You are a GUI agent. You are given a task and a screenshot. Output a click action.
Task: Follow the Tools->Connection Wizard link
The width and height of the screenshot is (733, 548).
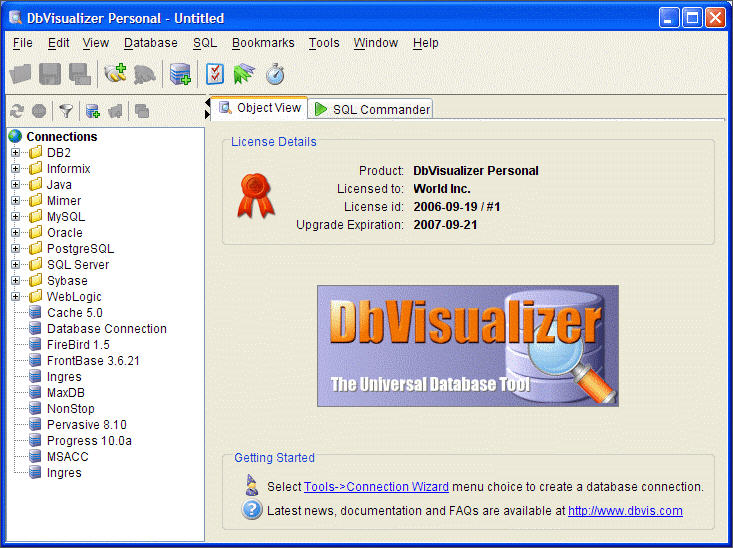pyautogui.click(x=376, y=487)
